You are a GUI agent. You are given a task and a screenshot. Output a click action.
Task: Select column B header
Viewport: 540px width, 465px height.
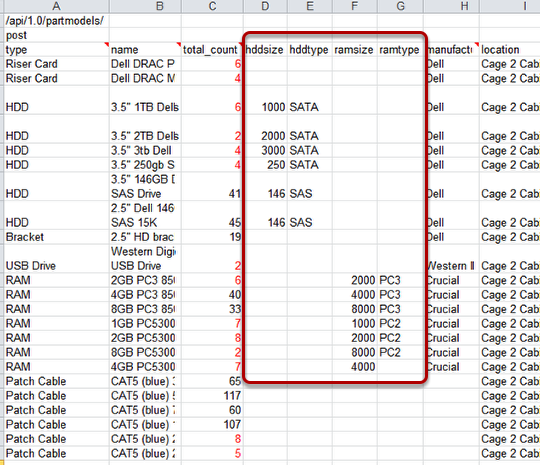pyautogui.click(x=145, y=6)
